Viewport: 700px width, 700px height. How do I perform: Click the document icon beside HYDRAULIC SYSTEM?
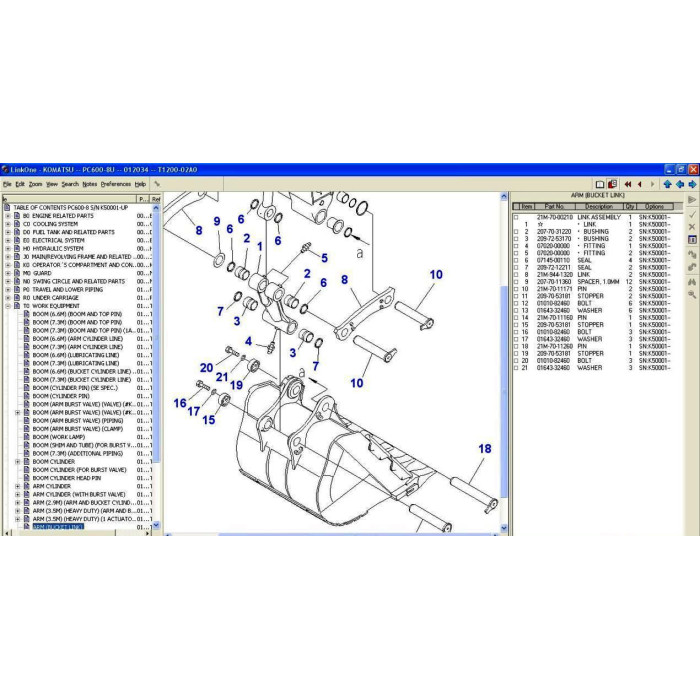(x=17, y=249)
